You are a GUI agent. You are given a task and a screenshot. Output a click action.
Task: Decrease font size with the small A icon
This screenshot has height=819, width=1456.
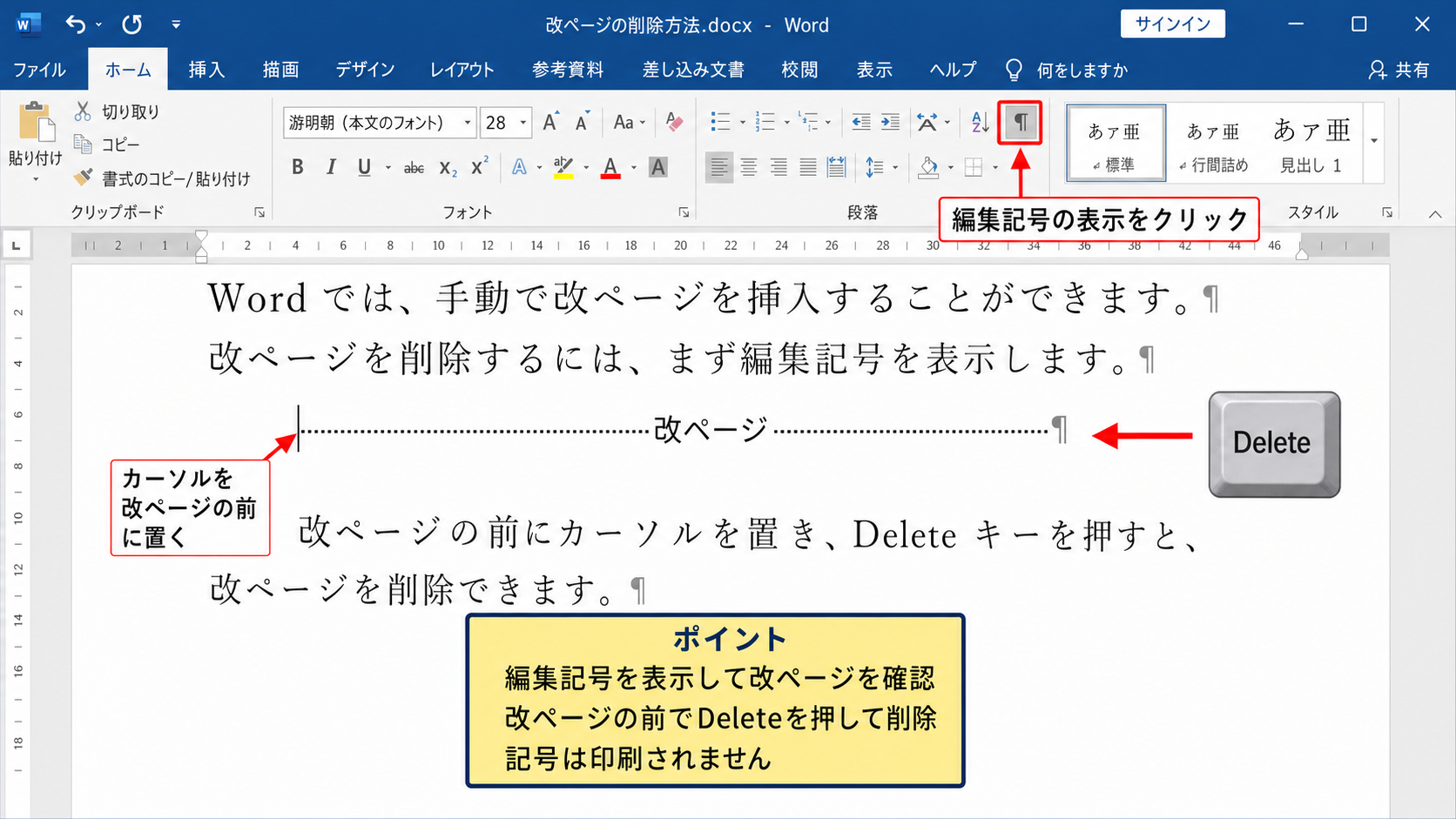[x=583, y=122]
